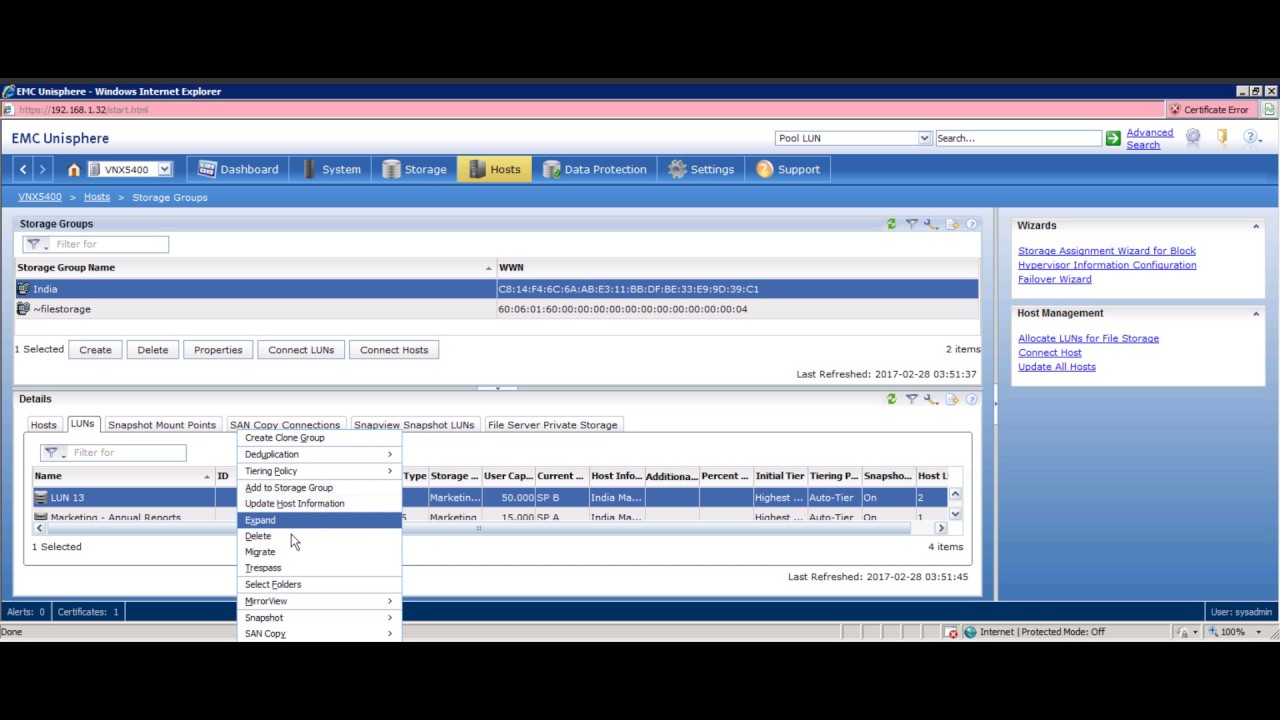
Task: Collapse the Wizards section
Action: tap(1256, 226)
